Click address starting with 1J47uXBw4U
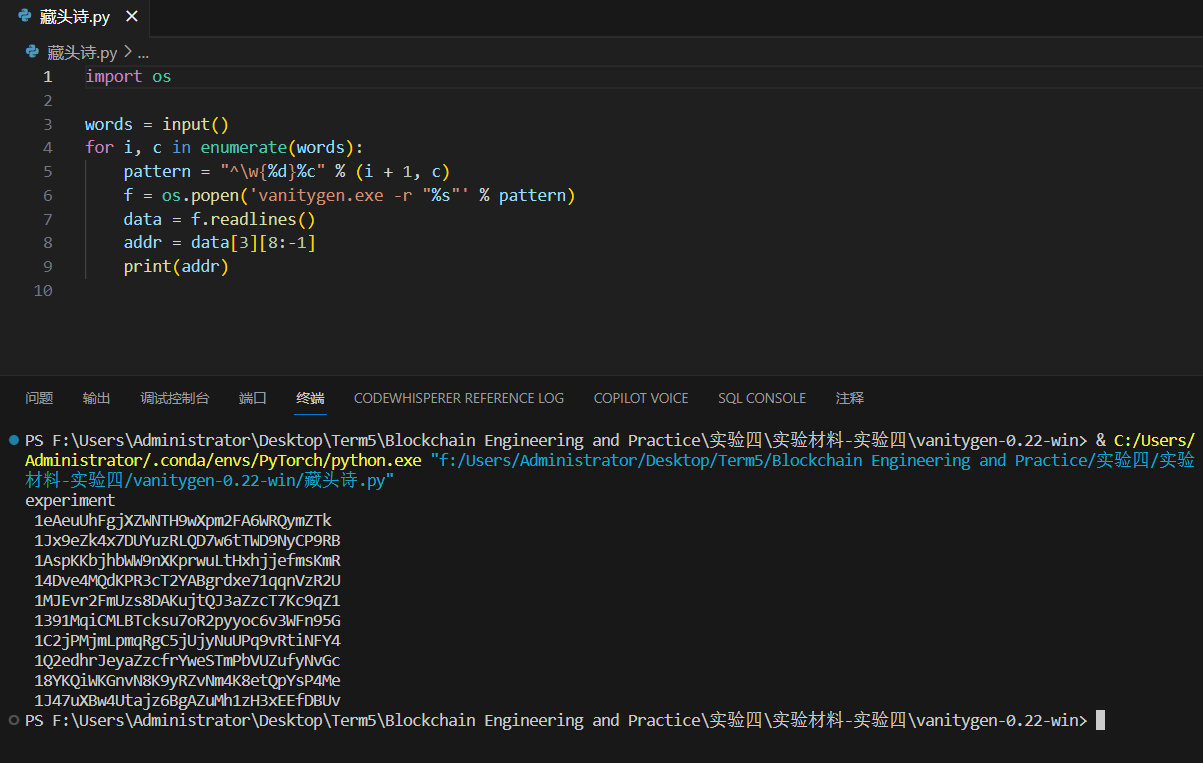1203x763 pixels. [x=187, y=700]
